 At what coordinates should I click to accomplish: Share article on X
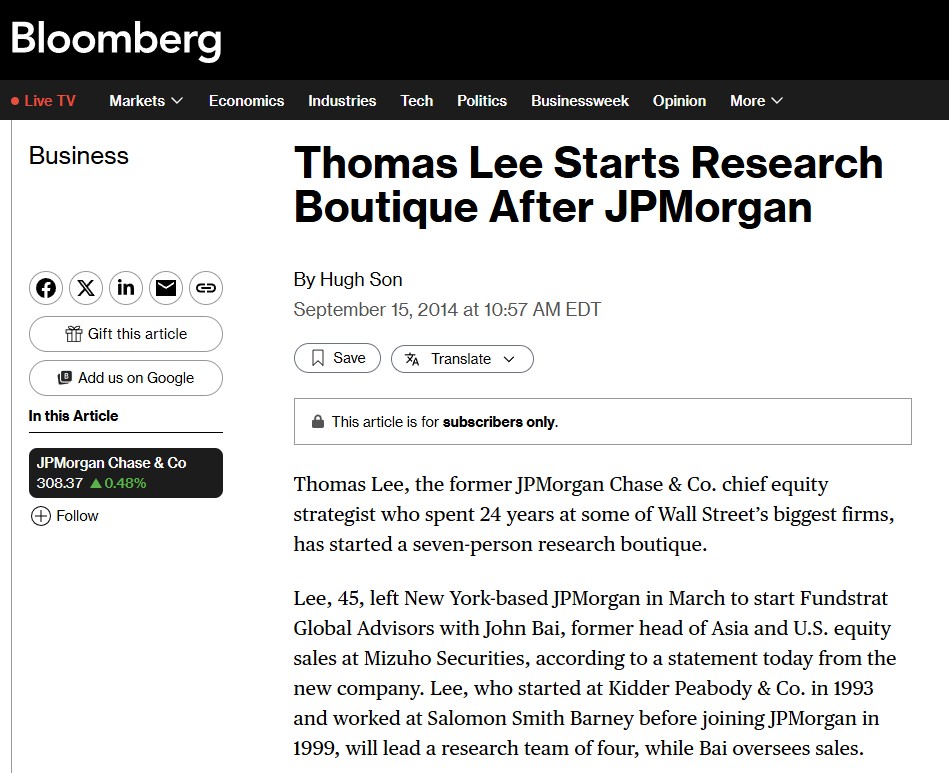(86, 288)
